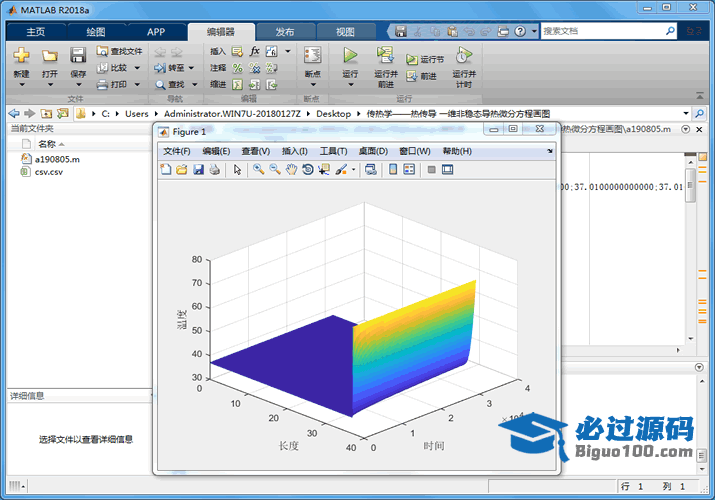
Task: Click the green Run (运行) icon
Action: tap(350, 55)
